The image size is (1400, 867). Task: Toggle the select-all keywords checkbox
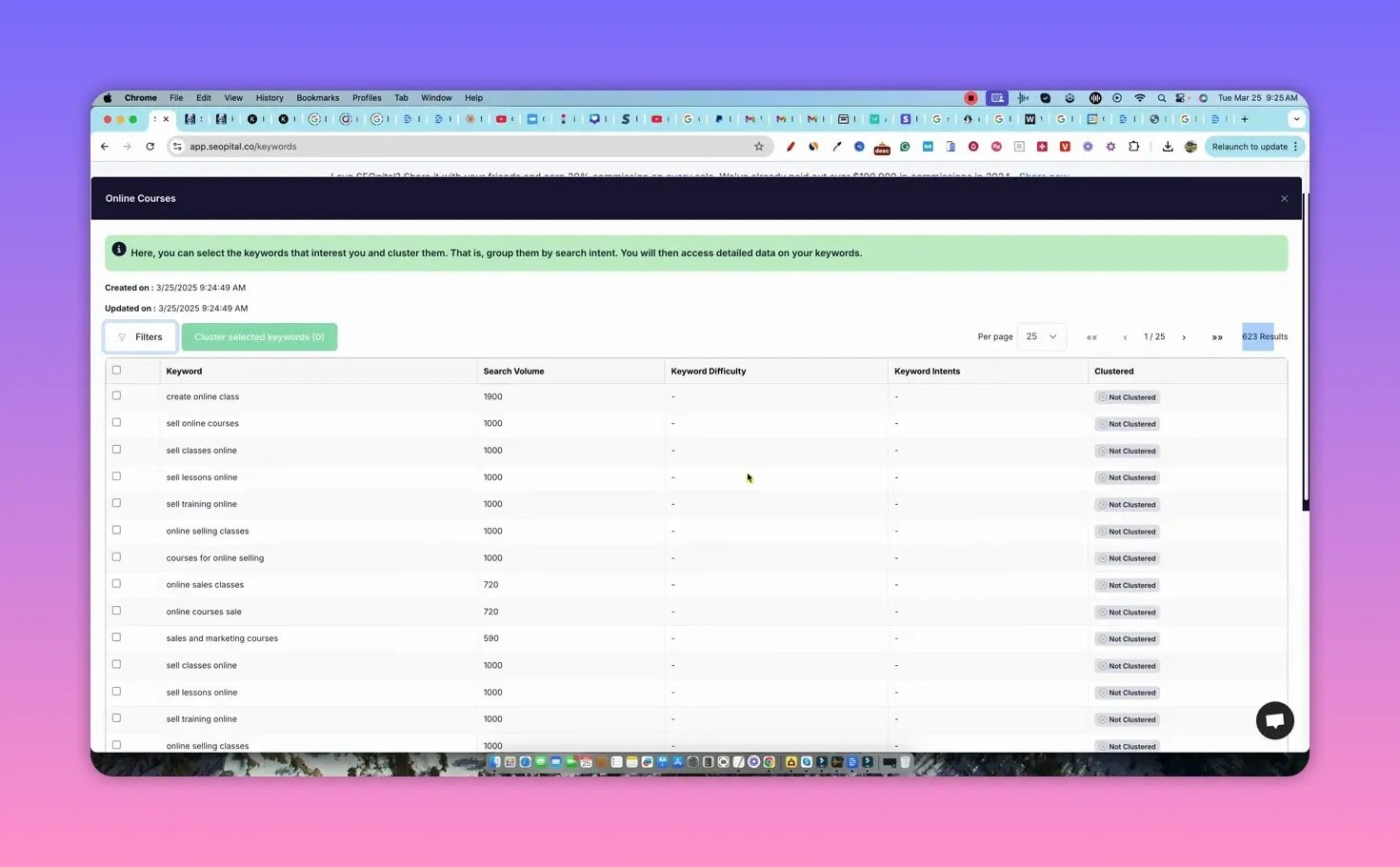click(x=115, y=370)
